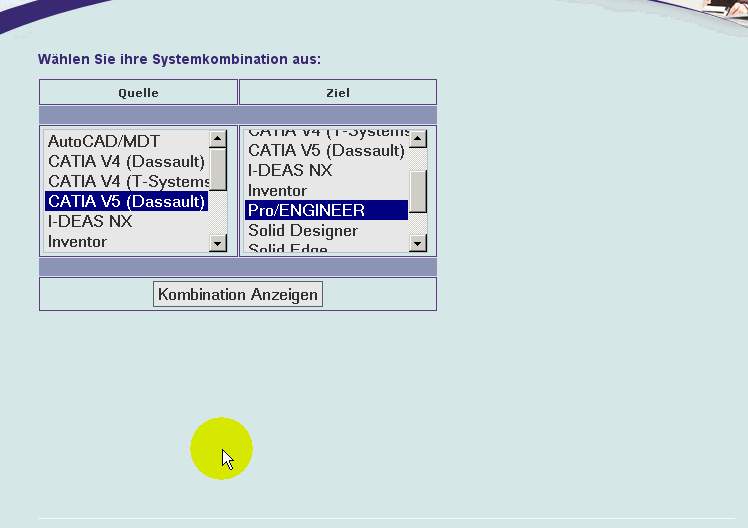Select Pro/ENGINEER in Ziel list
This screenshot has width=748, height=528.
click(x=326, y=210)
